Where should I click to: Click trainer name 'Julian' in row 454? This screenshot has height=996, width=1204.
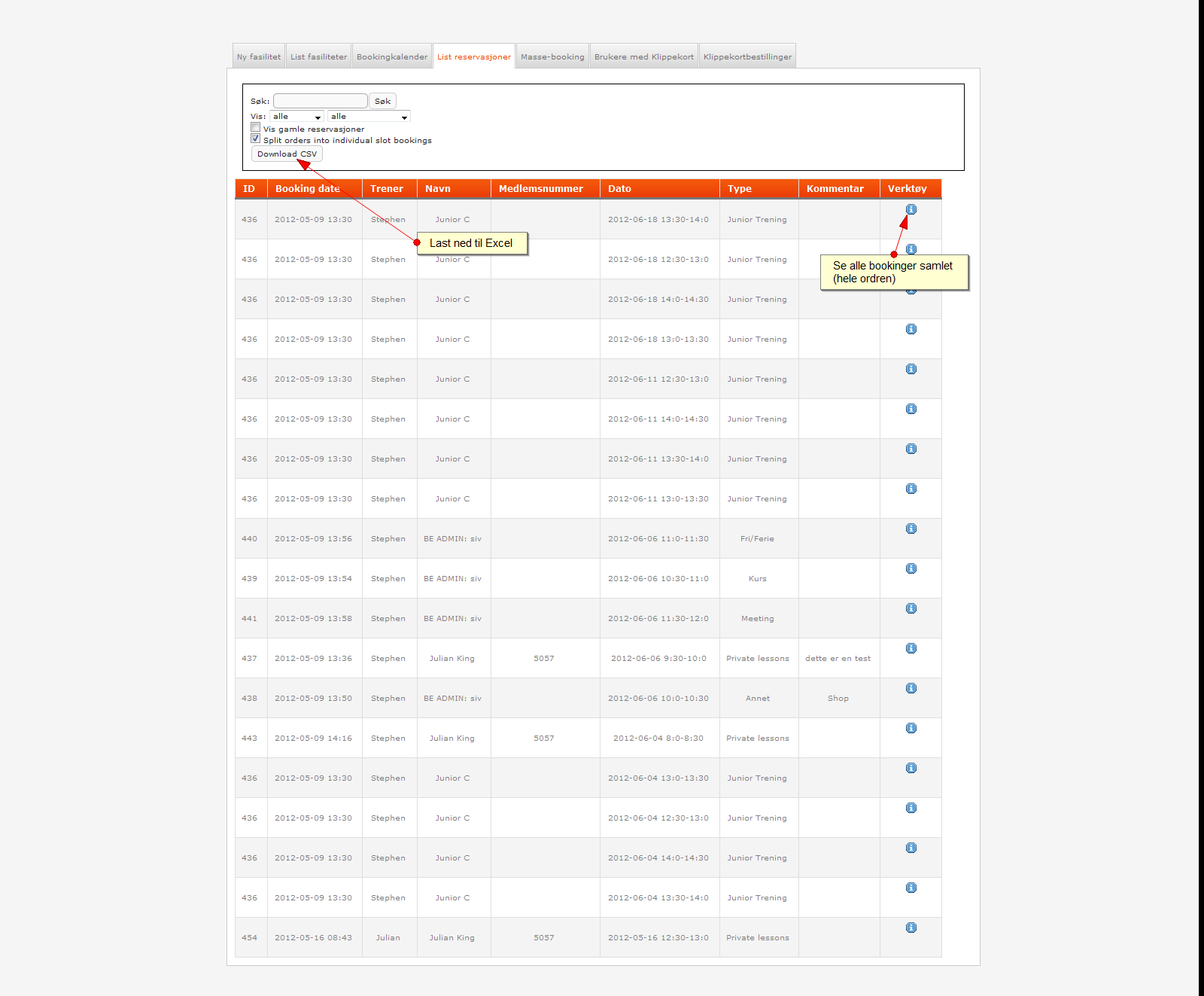388,938
